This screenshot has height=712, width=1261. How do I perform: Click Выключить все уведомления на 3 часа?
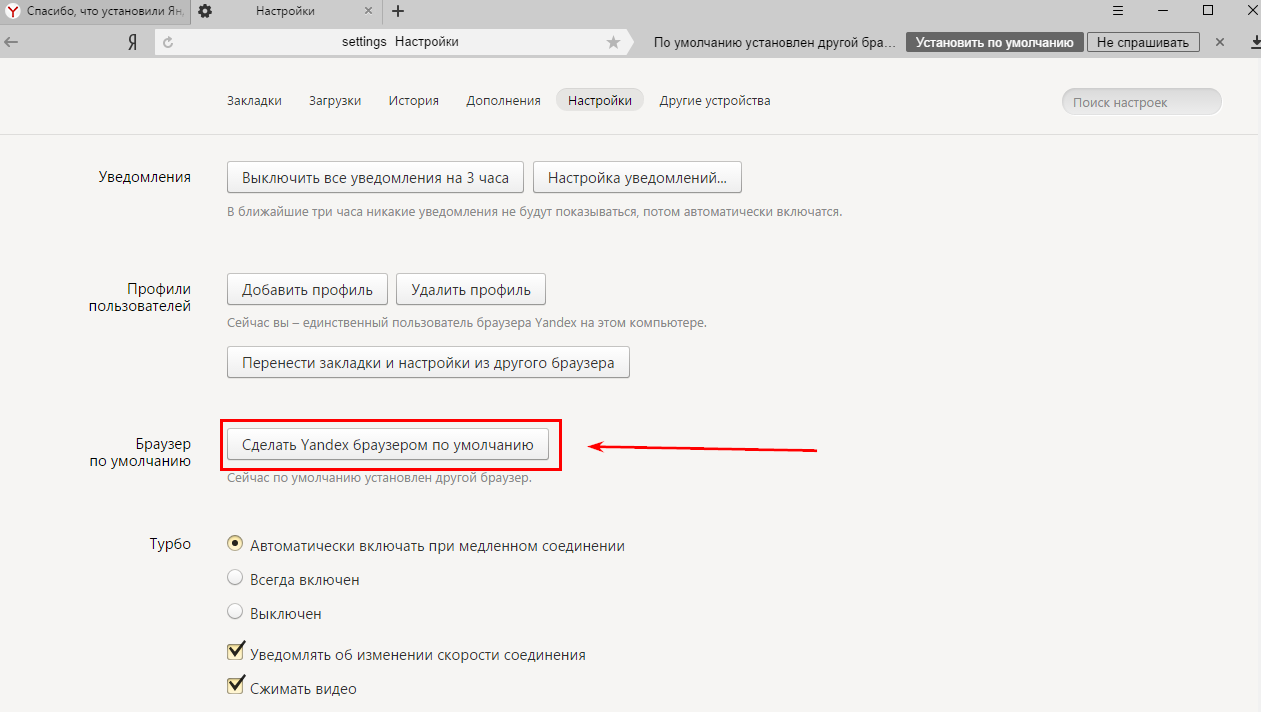point(376,178)
